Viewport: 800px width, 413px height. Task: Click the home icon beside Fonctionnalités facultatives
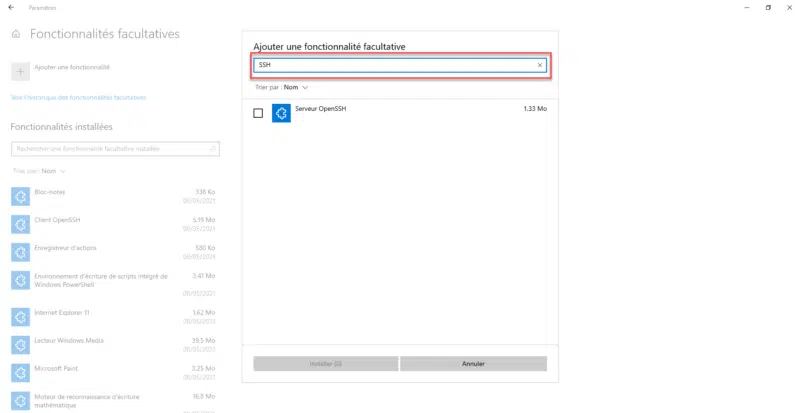(16, 34)
